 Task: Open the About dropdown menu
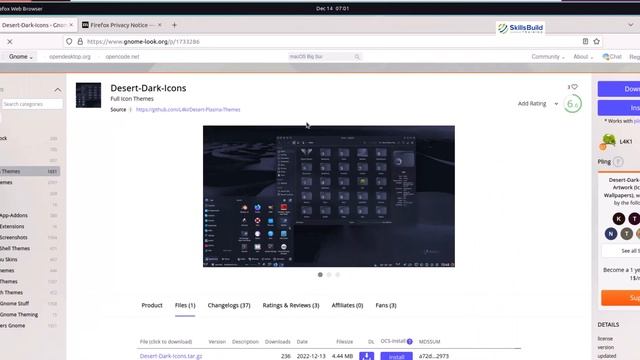click(x=583, y=57)
